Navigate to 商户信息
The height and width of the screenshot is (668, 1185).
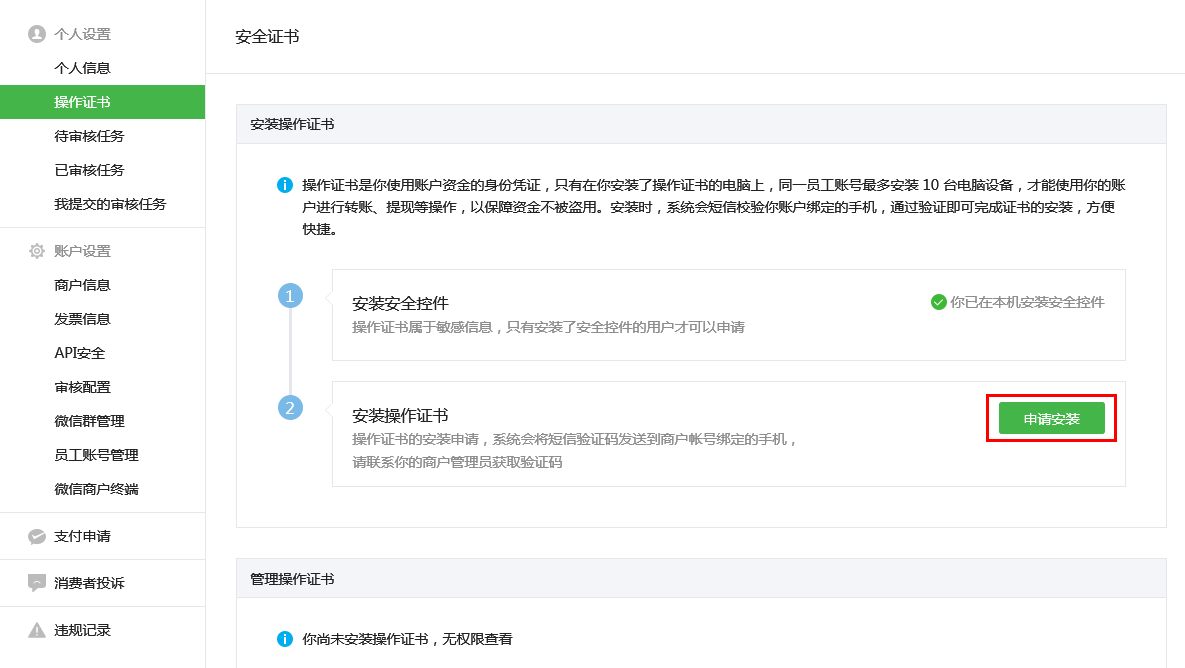82,285
